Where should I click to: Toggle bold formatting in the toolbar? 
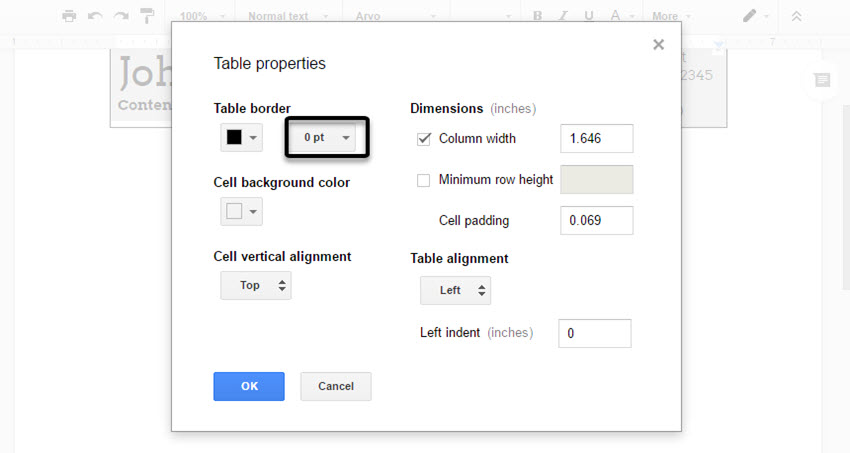pos(537,16)
